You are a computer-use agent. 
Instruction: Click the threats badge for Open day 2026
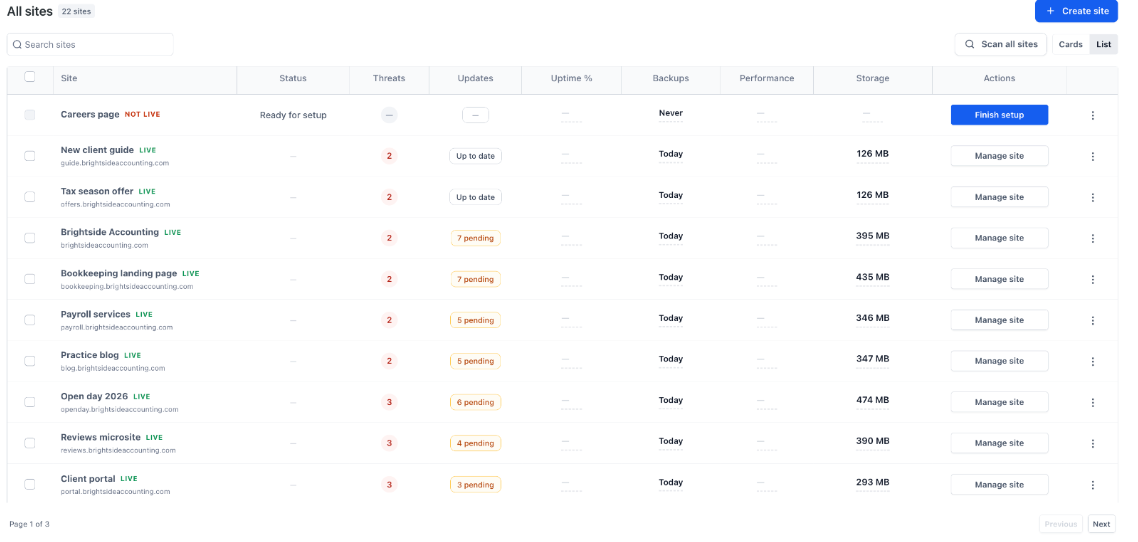pyautogui.click(x=389, y=402)
